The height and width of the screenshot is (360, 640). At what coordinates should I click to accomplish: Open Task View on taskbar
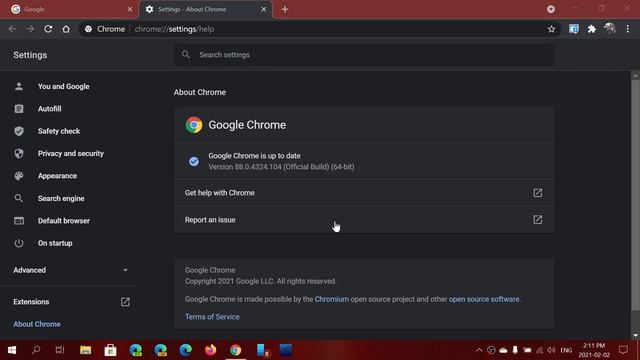click(60, 350)
